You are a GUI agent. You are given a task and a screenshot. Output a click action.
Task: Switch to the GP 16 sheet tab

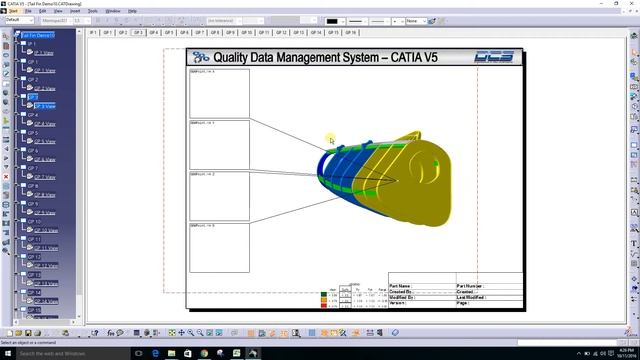351,32
